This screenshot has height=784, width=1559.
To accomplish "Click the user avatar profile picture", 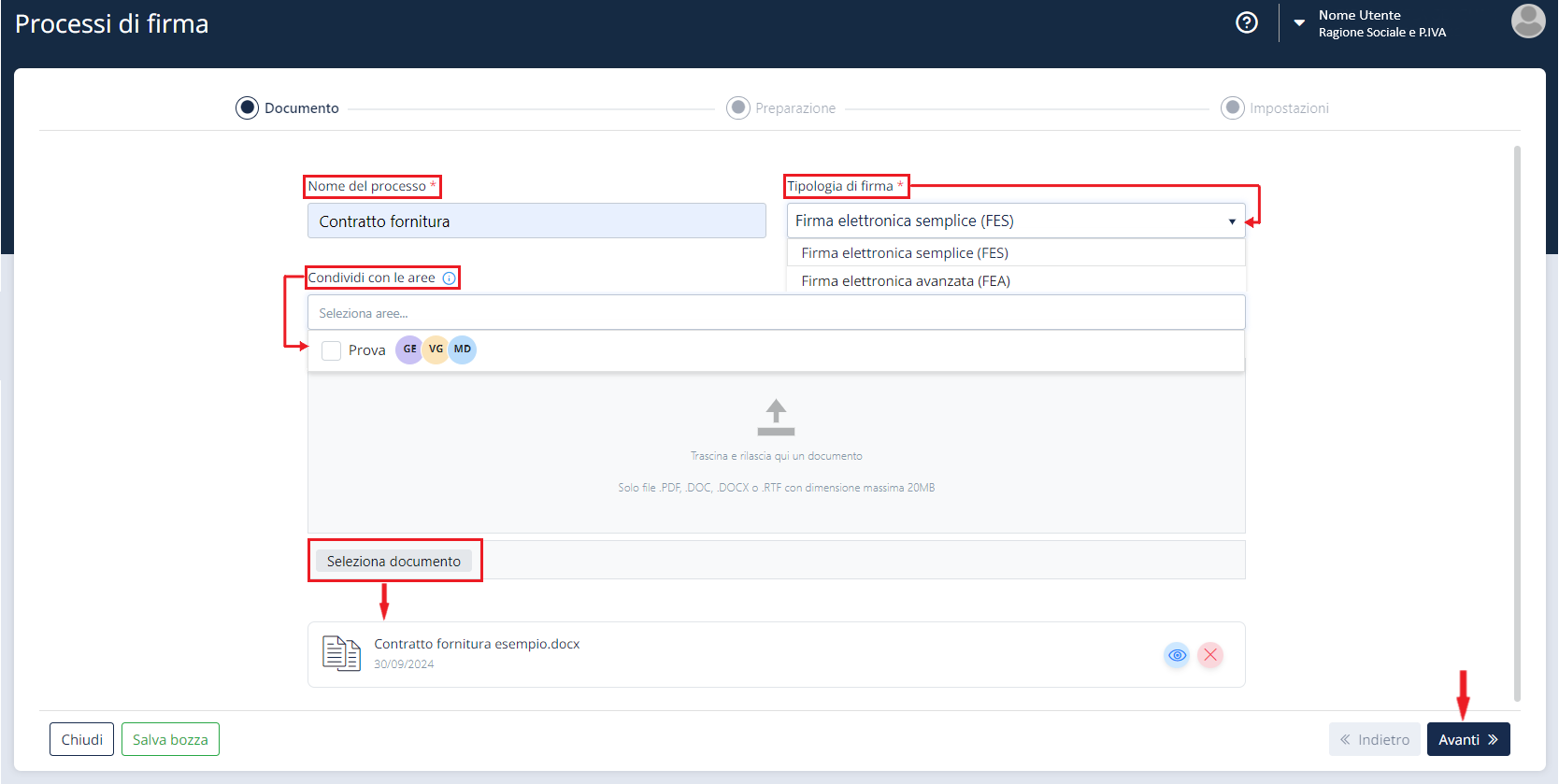I will point(1528,21).
